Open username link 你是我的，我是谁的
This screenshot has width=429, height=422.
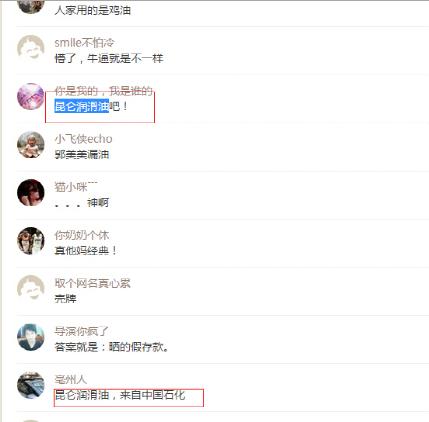tap(103, 91)
